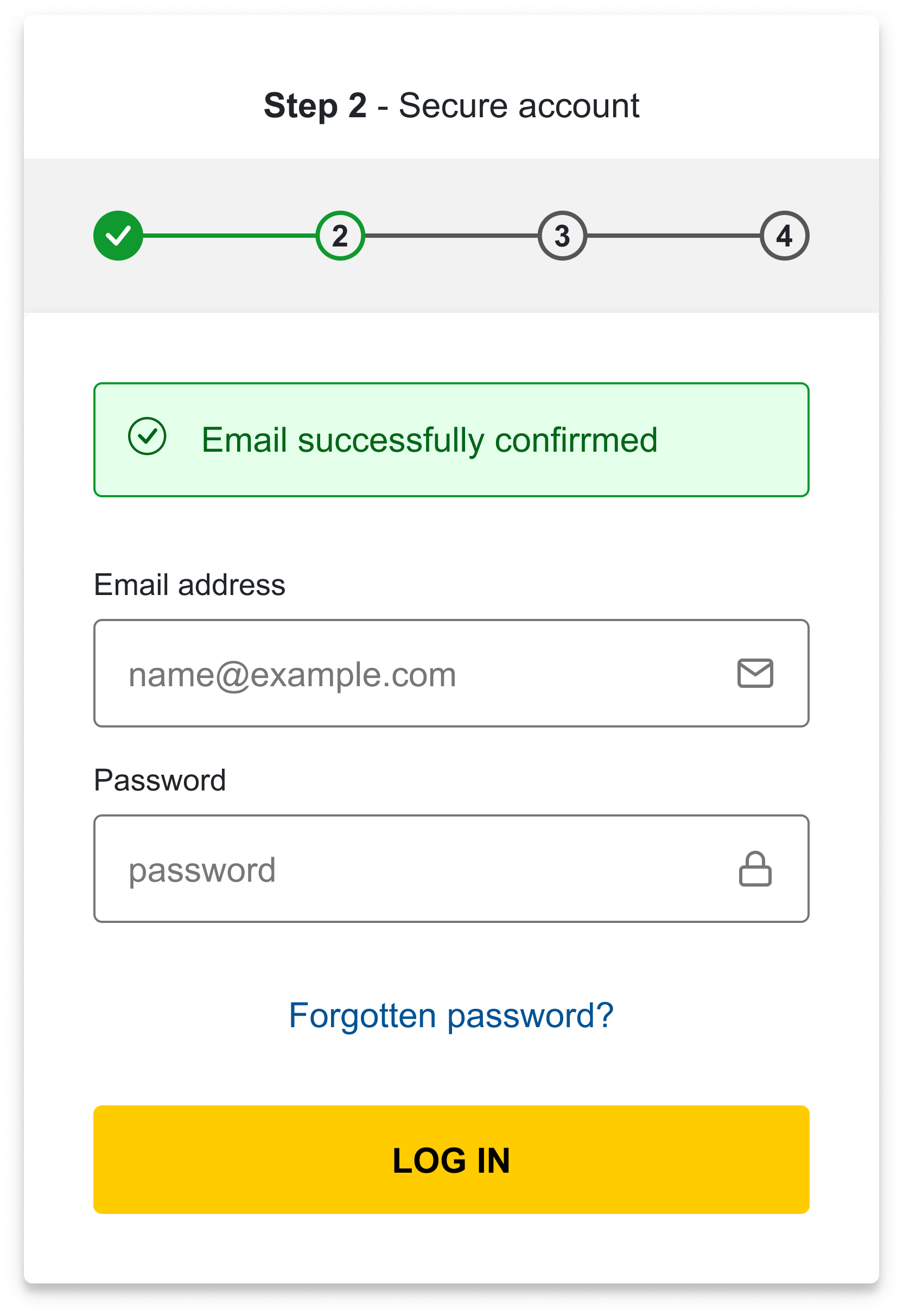Viewport: 903px width, 1316px height.
Task: Open the Forgotten password? link
Action: click(451, 1015)
